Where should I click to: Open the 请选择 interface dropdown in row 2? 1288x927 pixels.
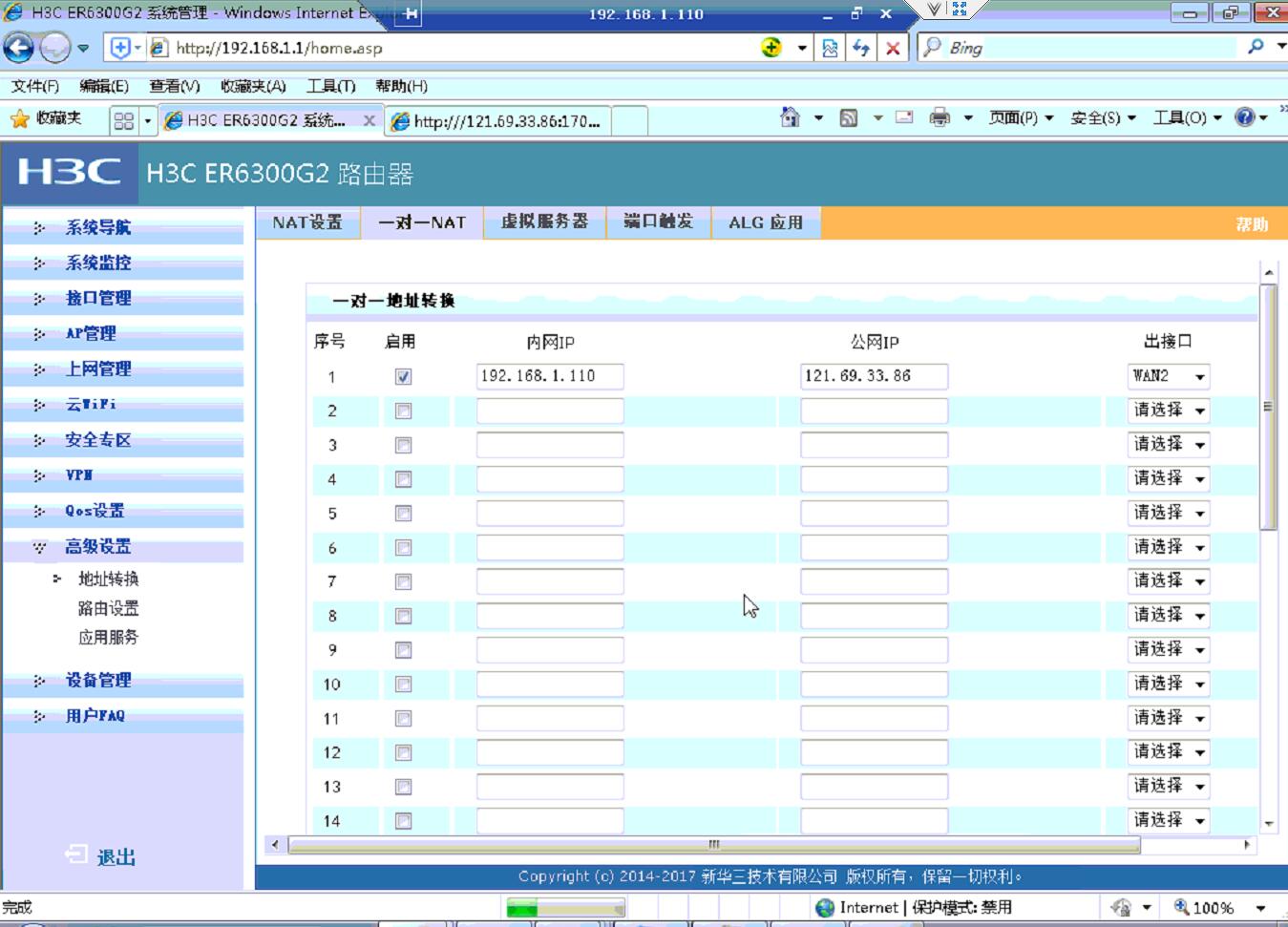coord(1168,411)
